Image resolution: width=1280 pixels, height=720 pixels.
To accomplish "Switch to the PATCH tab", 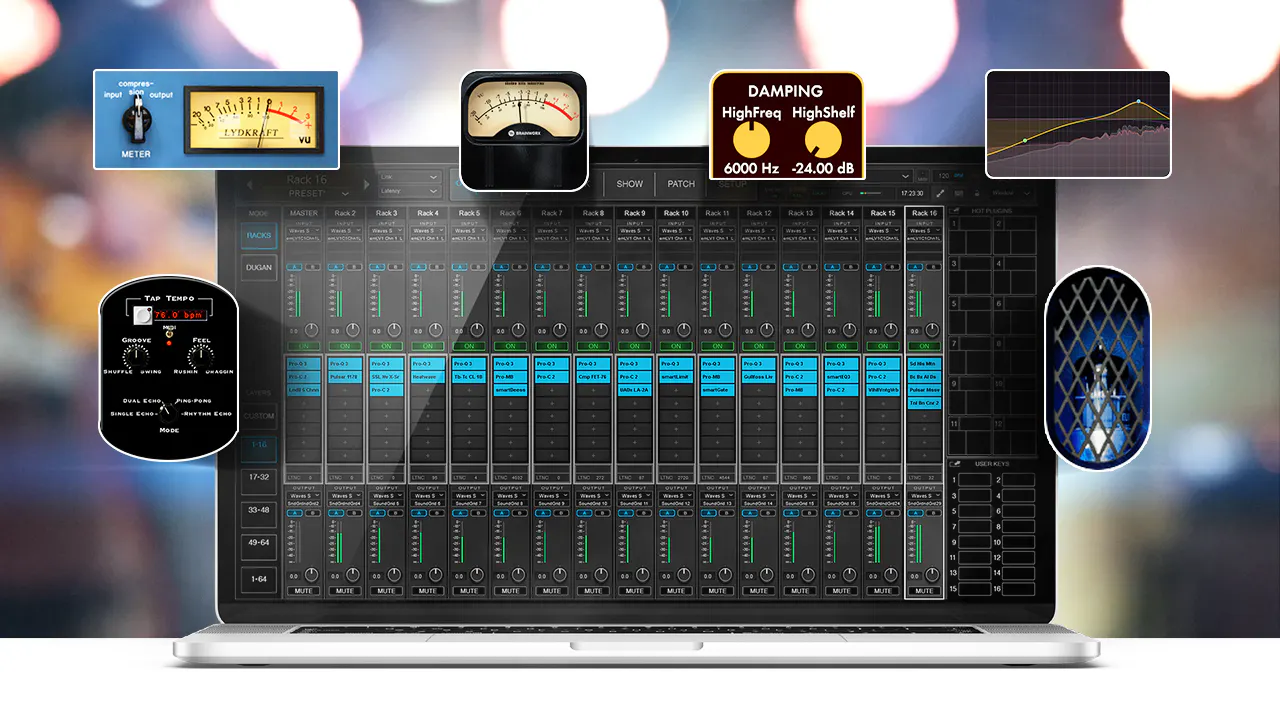I will tap(681, 184).
